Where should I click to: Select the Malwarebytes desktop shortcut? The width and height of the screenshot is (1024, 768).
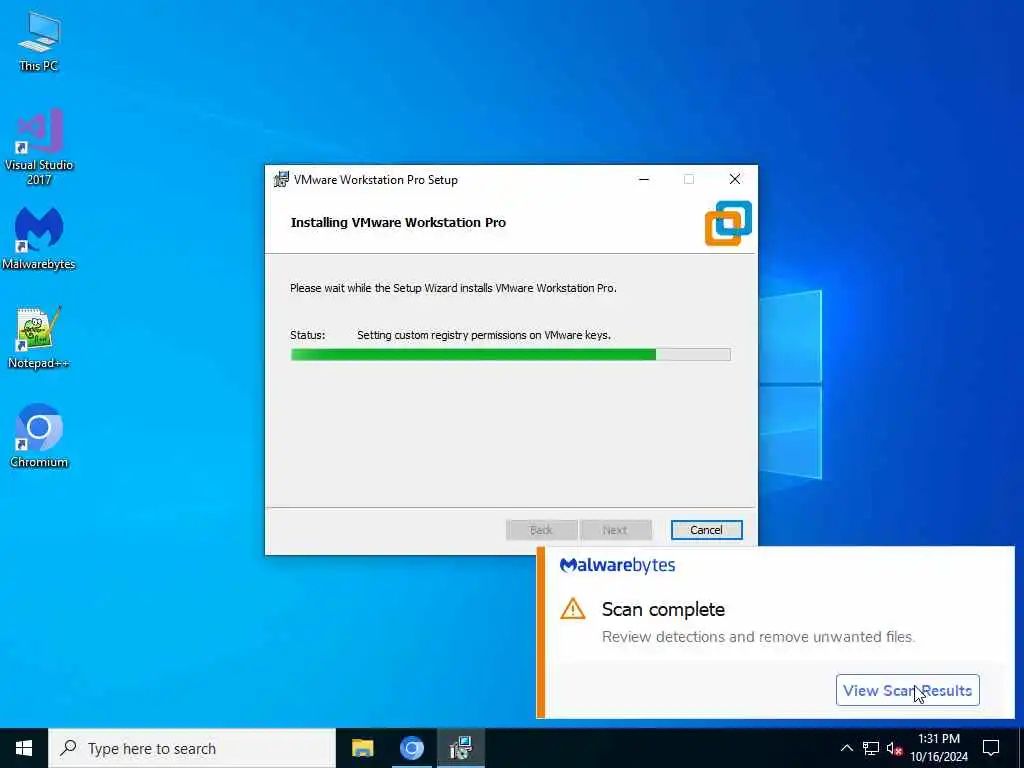pyautogui.click(x=39, y=238)
